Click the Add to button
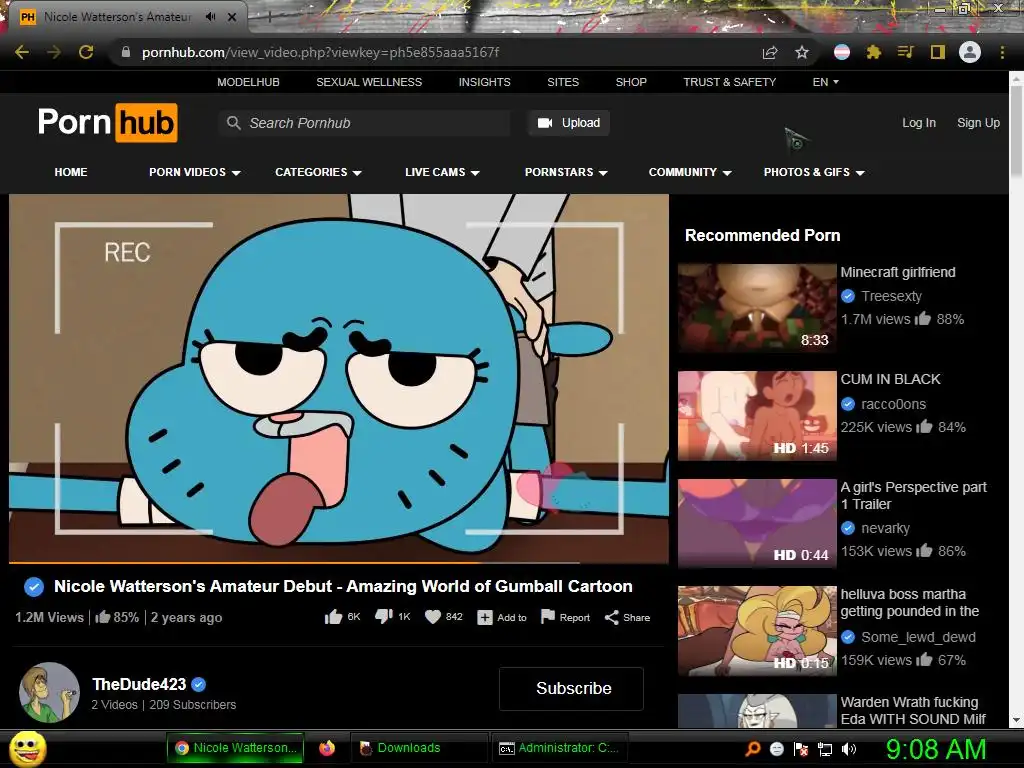 [502, 617]
